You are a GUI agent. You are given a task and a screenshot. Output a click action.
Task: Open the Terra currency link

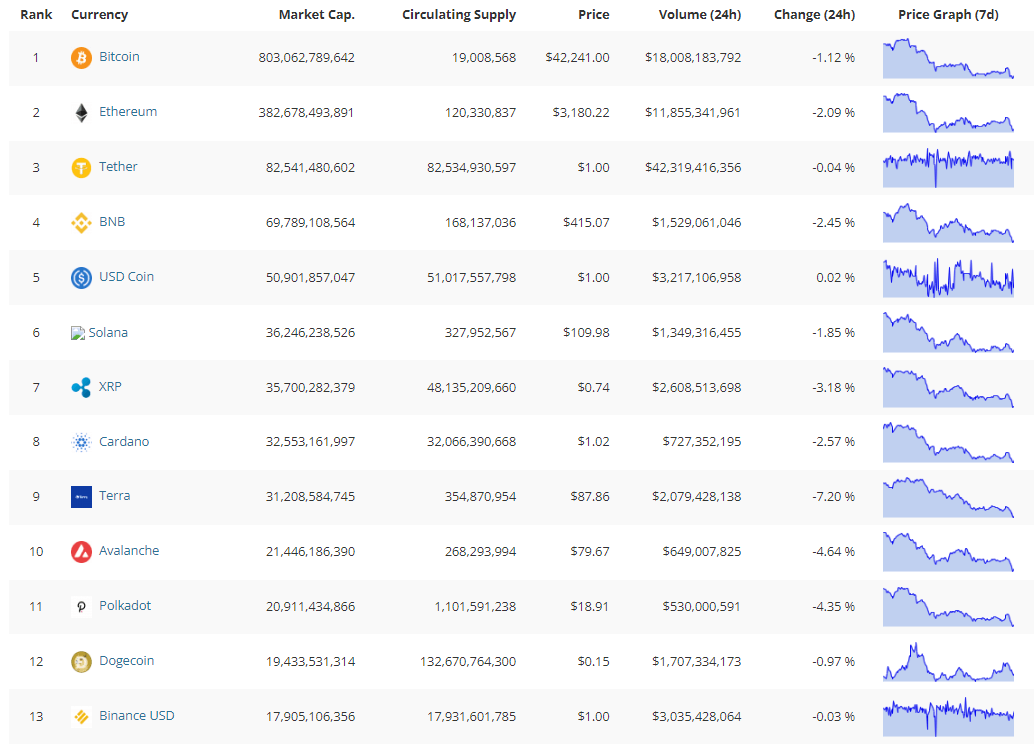[115, 495]
